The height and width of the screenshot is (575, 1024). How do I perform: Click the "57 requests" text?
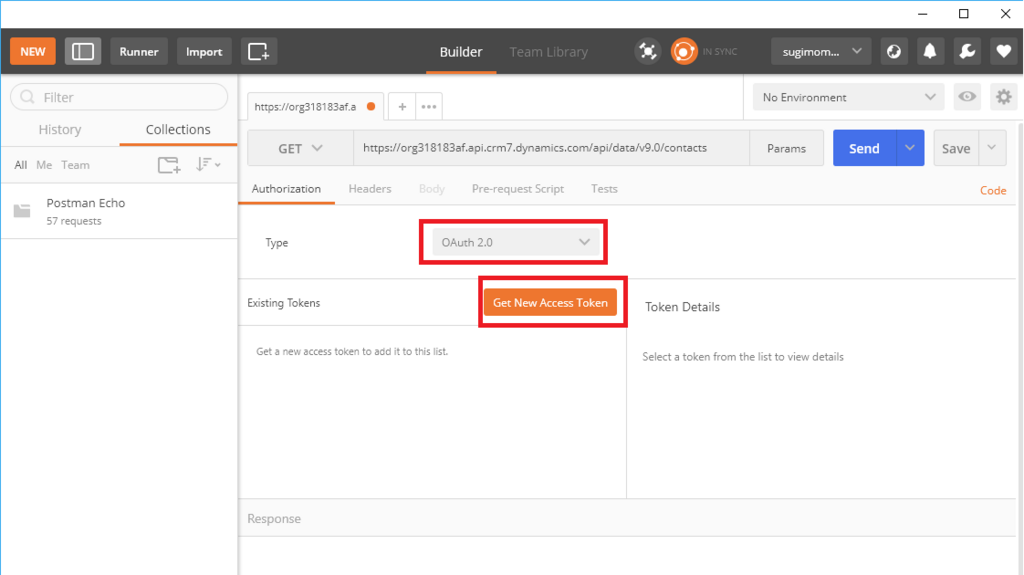point(74,222)
